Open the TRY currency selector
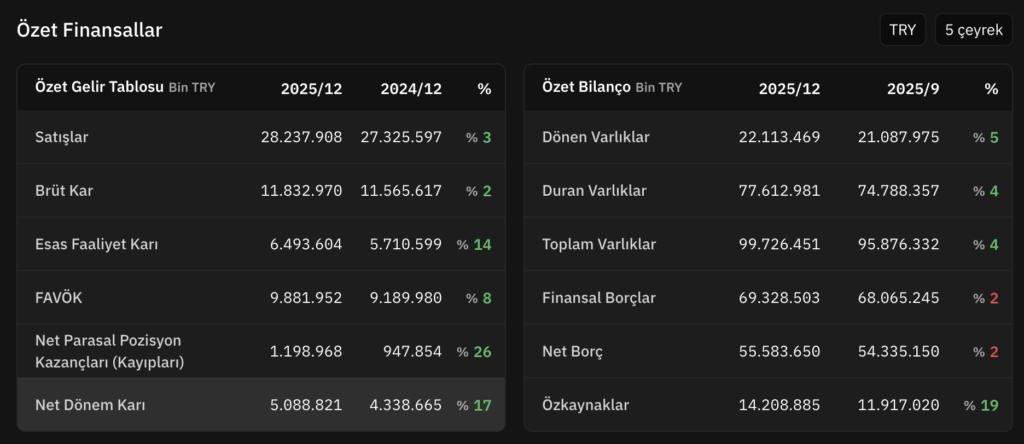The width and height of the screenshot is (1024, 444). (x=903, y=30)
